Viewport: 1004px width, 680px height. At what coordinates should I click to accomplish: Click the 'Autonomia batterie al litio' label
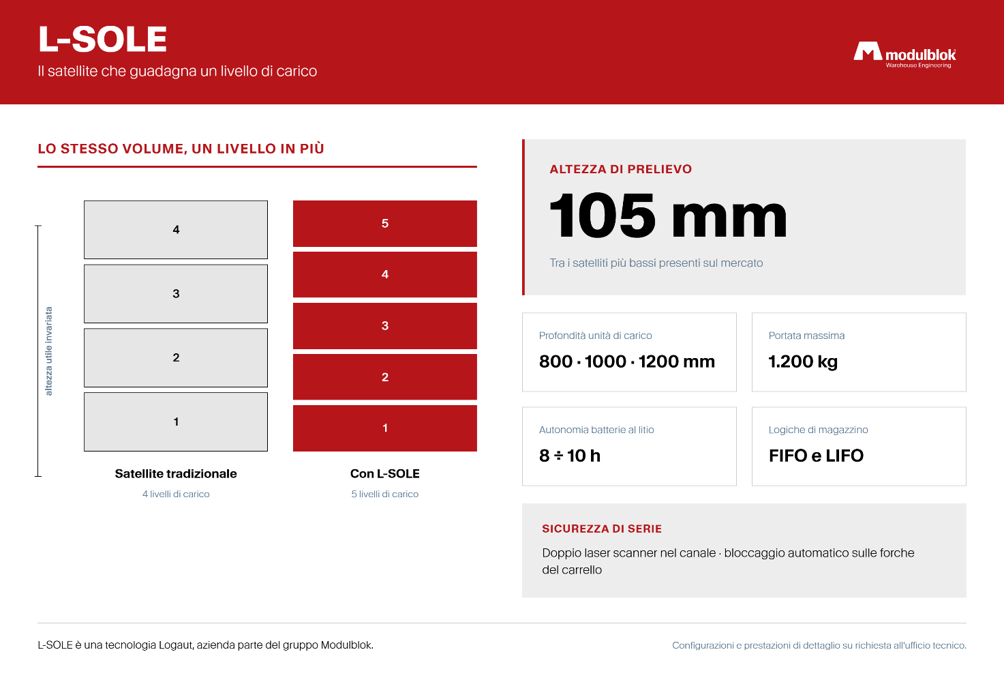tap(597, 430)
